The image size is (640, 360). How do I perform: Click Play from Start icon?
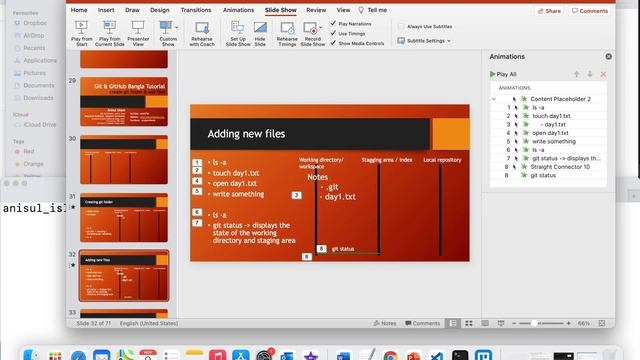(81, 28)
